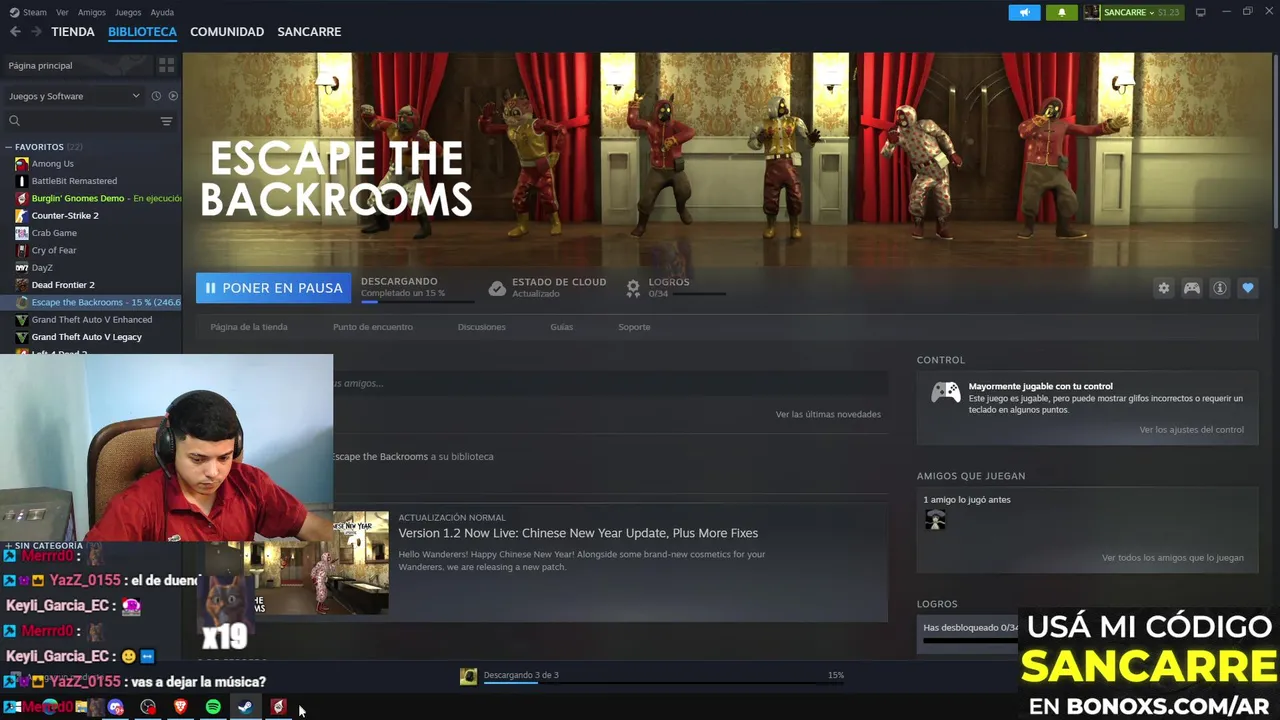Click the PONER EN PAUSA download button
This screenshot has height=720, width=1280.
point(273,288)
